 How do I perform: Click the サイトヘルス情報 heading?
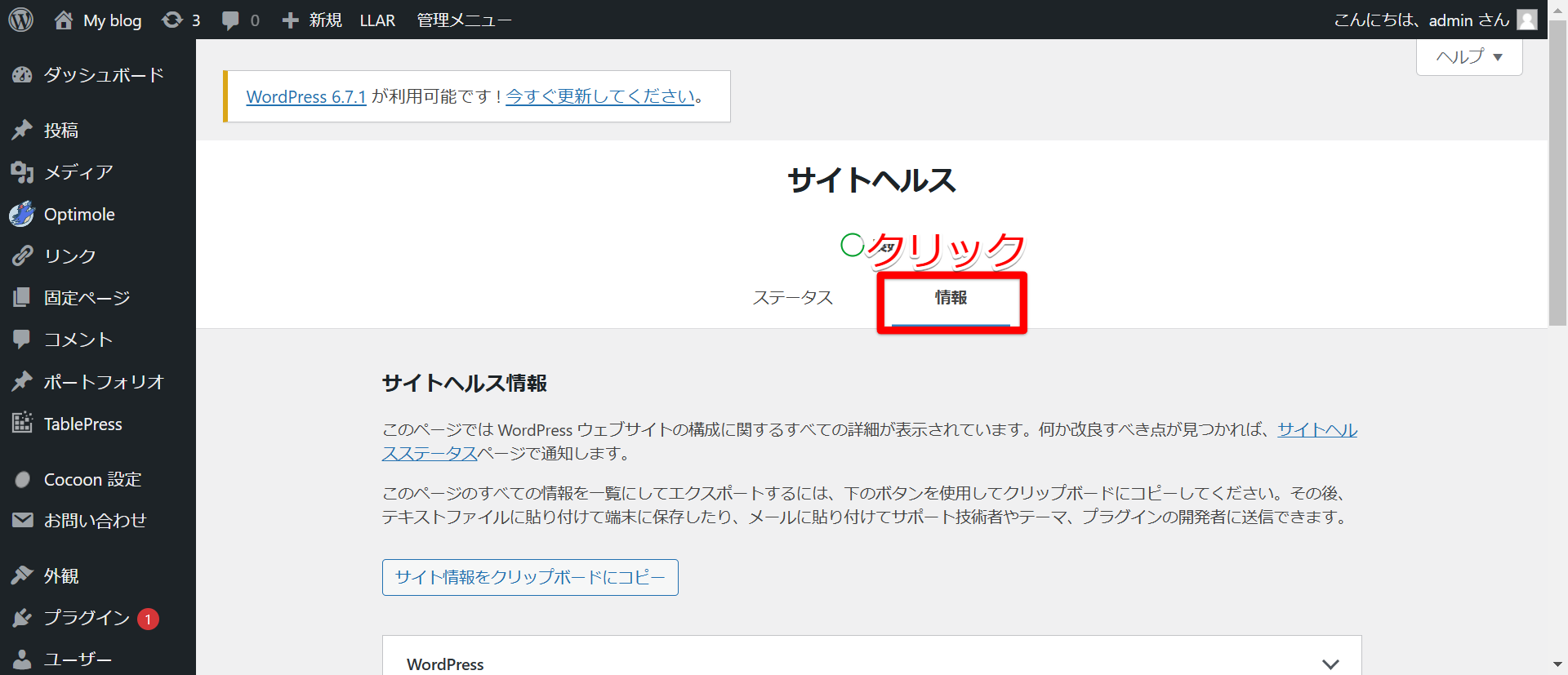tap(465, 383)
